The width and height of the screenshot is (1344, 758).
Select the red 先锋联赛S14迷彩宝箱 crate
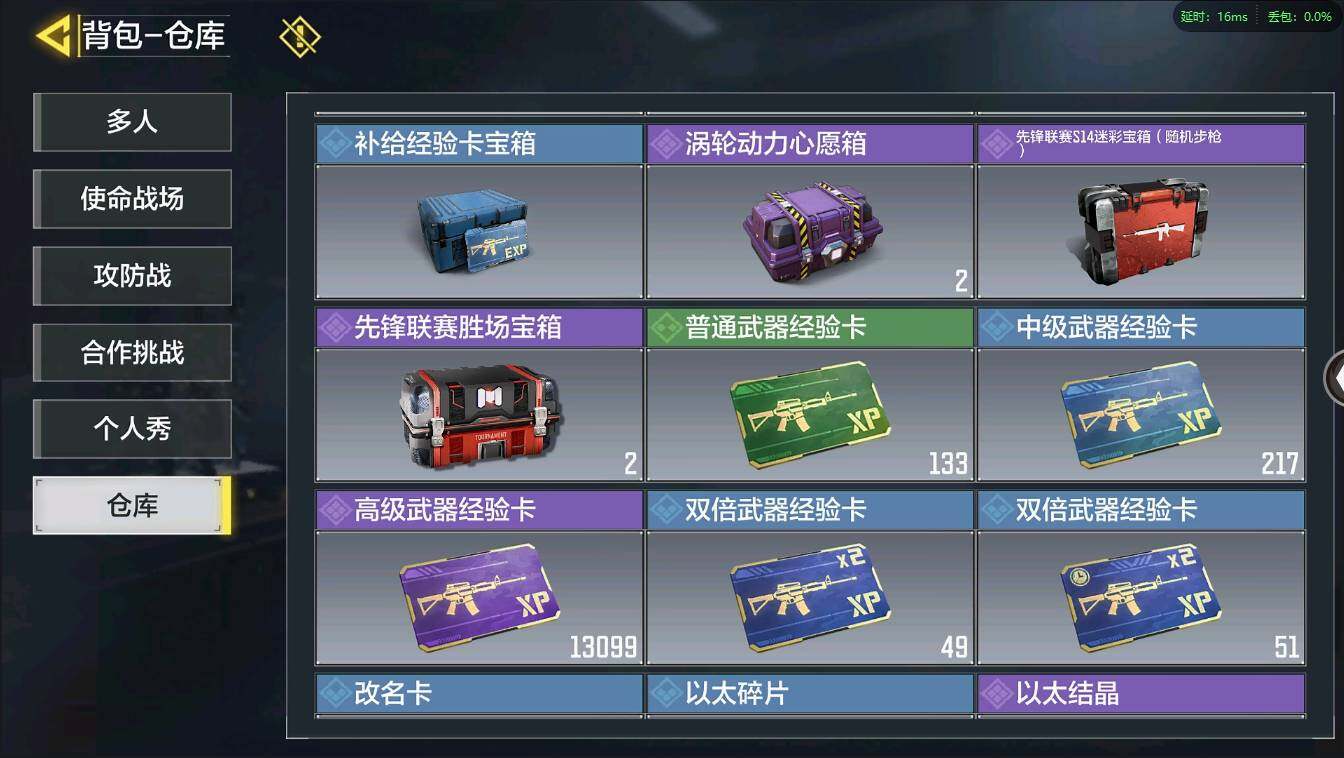pyautogui.click(x=1141, y=211)
